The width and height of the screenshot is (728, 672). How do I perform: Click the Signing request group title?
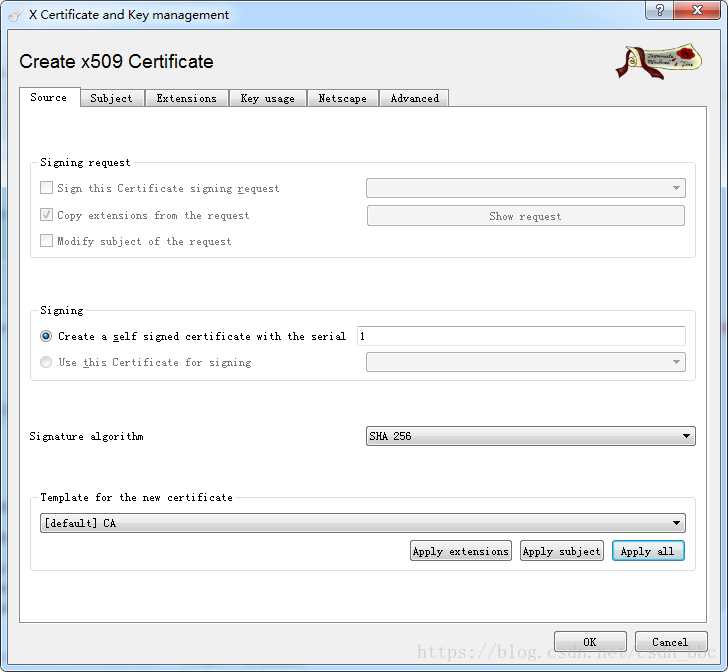85,163
